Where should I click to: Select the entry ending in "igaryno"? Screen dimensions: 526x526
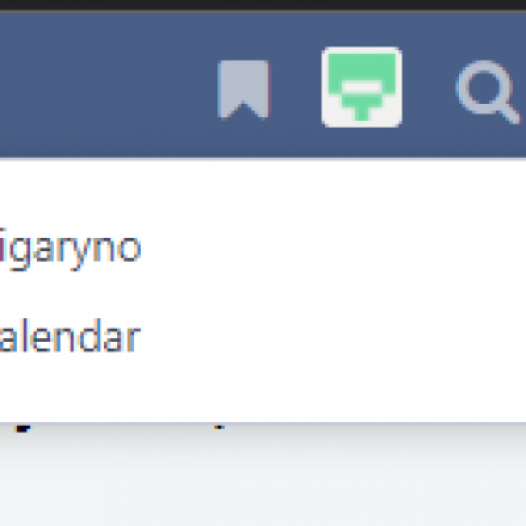pyautogui.click(x=70, y=249)
